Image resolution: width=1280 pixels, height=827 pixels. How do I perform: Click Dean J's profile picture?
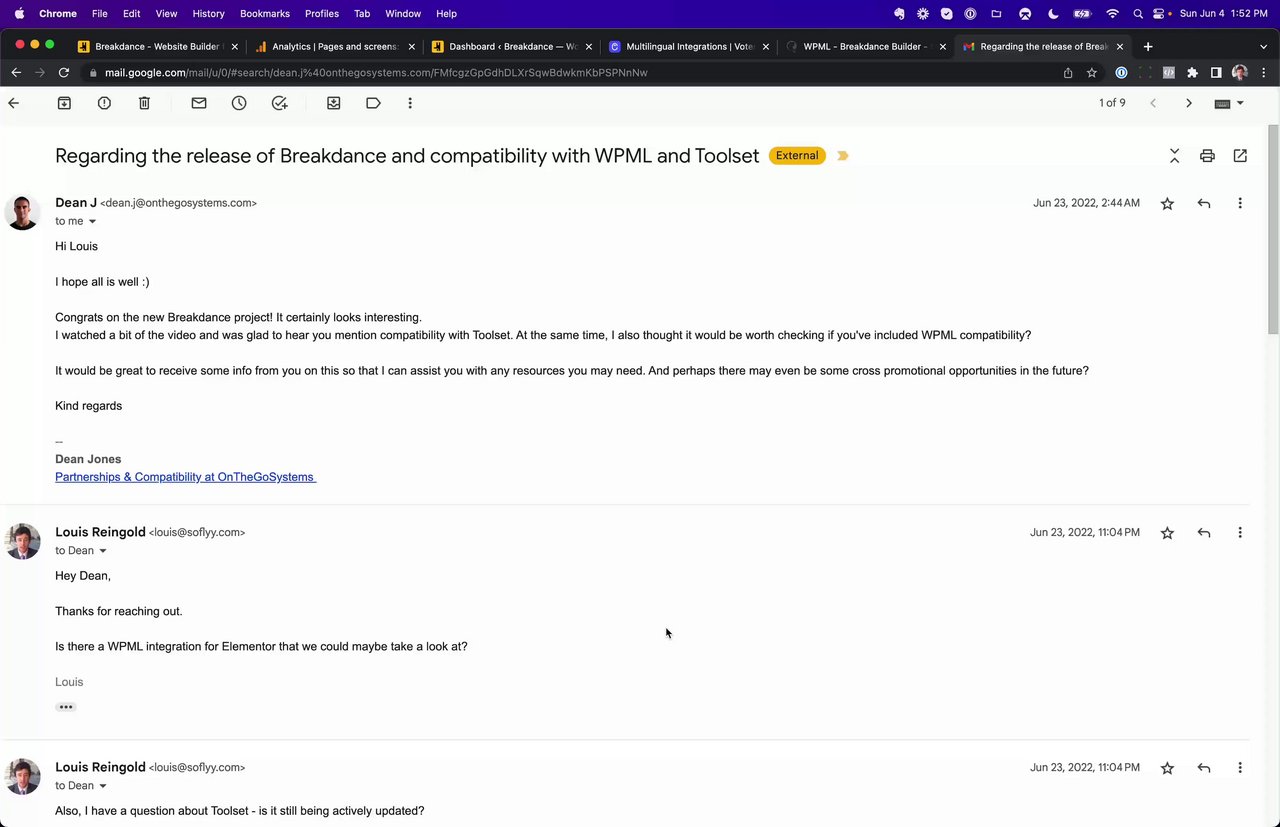click(22, 212)
